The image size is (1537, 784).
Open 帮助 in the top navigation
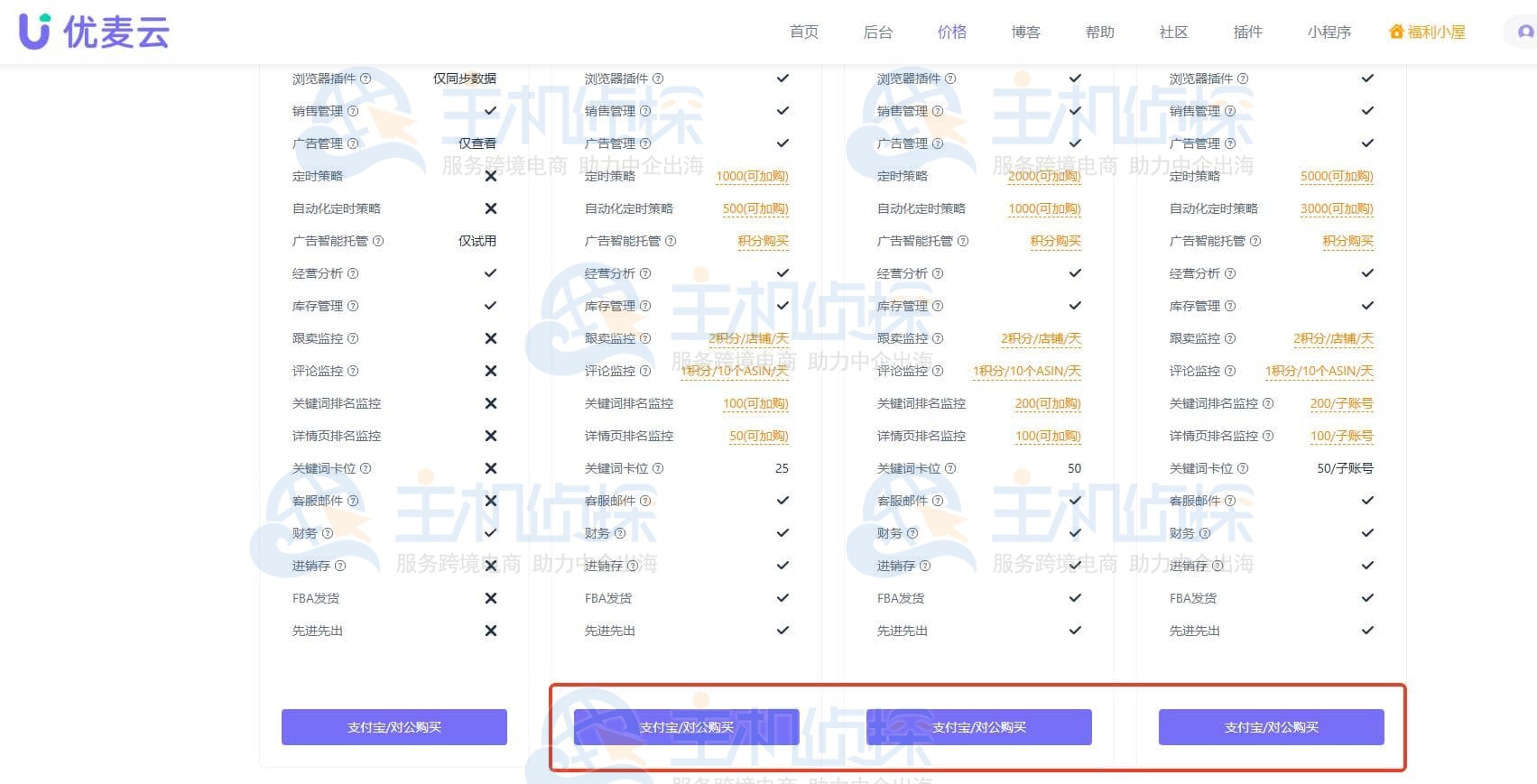(x=1100, y=32)
